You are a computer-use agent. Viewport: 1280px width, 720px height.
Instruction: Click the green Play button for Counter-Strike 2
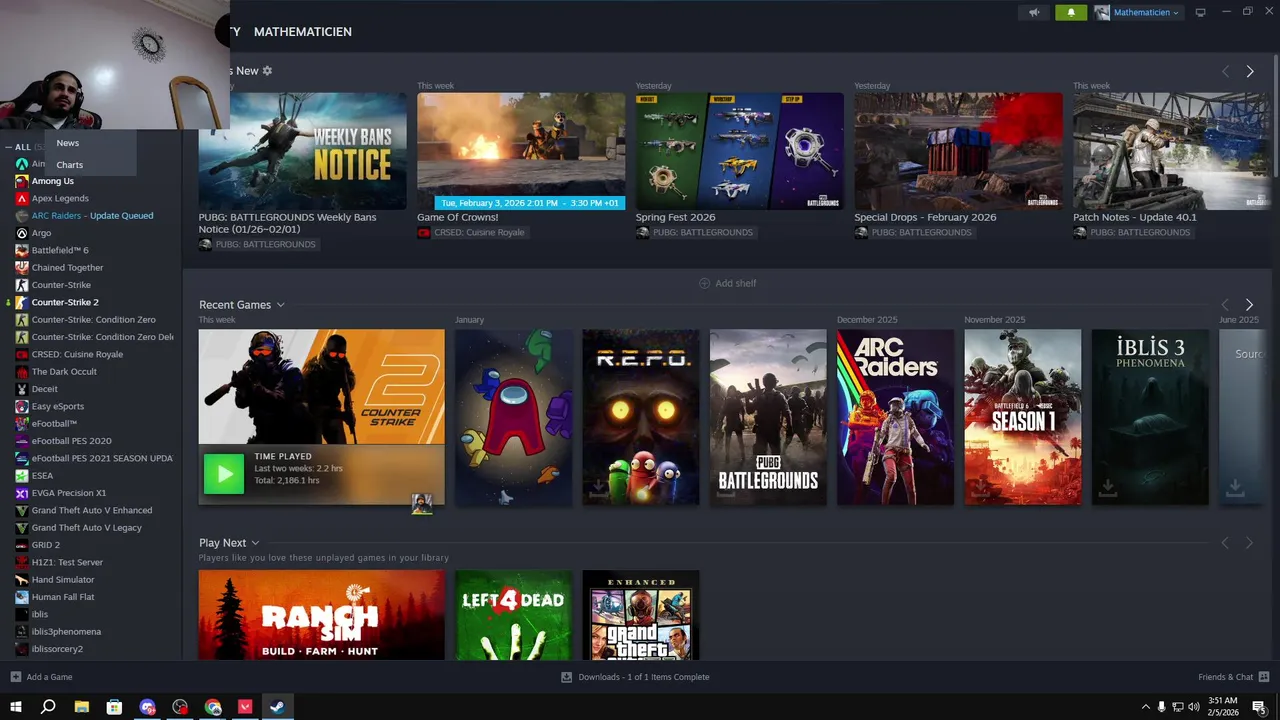click(x=224, y=474)
